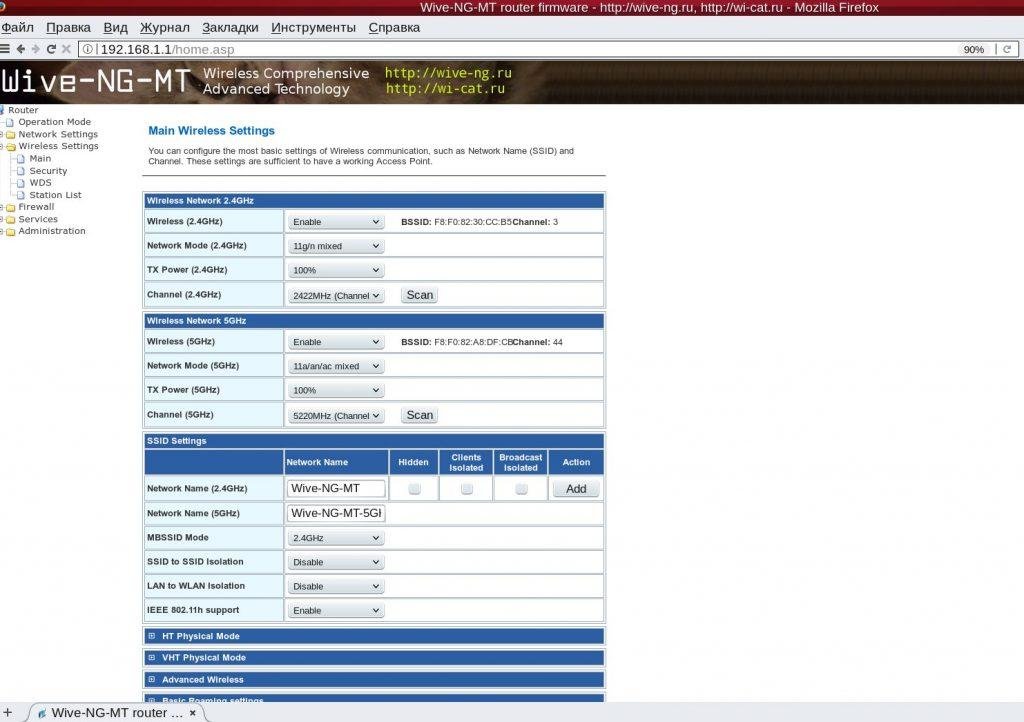Open the TX Power (5GHz) dropdown

(x=336, y=390)
